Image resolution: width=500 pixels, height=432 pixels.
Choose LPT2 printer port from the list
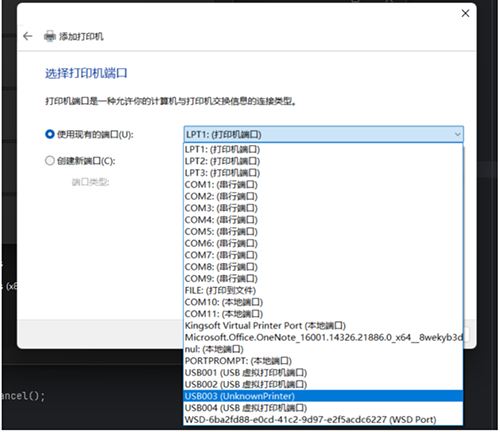323,161
